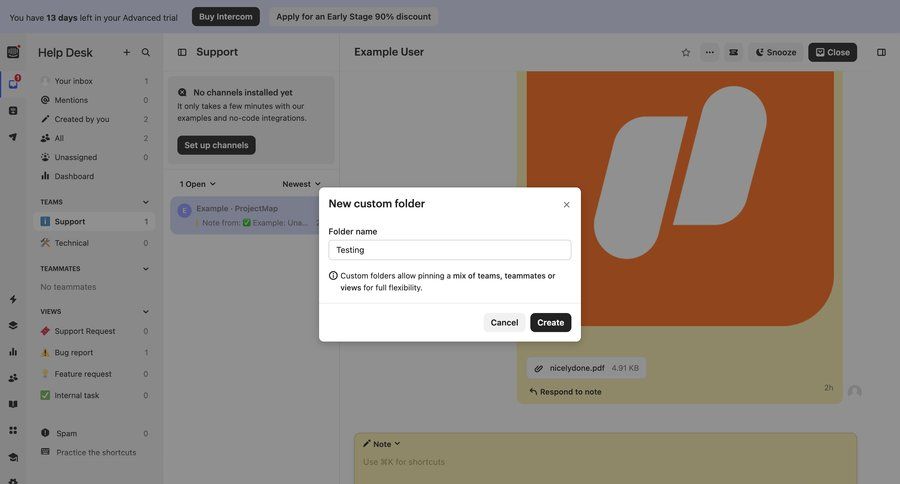Snooze the conversation
Image resolution: width=900 pixels, height=484 pixels.
click(x=775, y=52)
